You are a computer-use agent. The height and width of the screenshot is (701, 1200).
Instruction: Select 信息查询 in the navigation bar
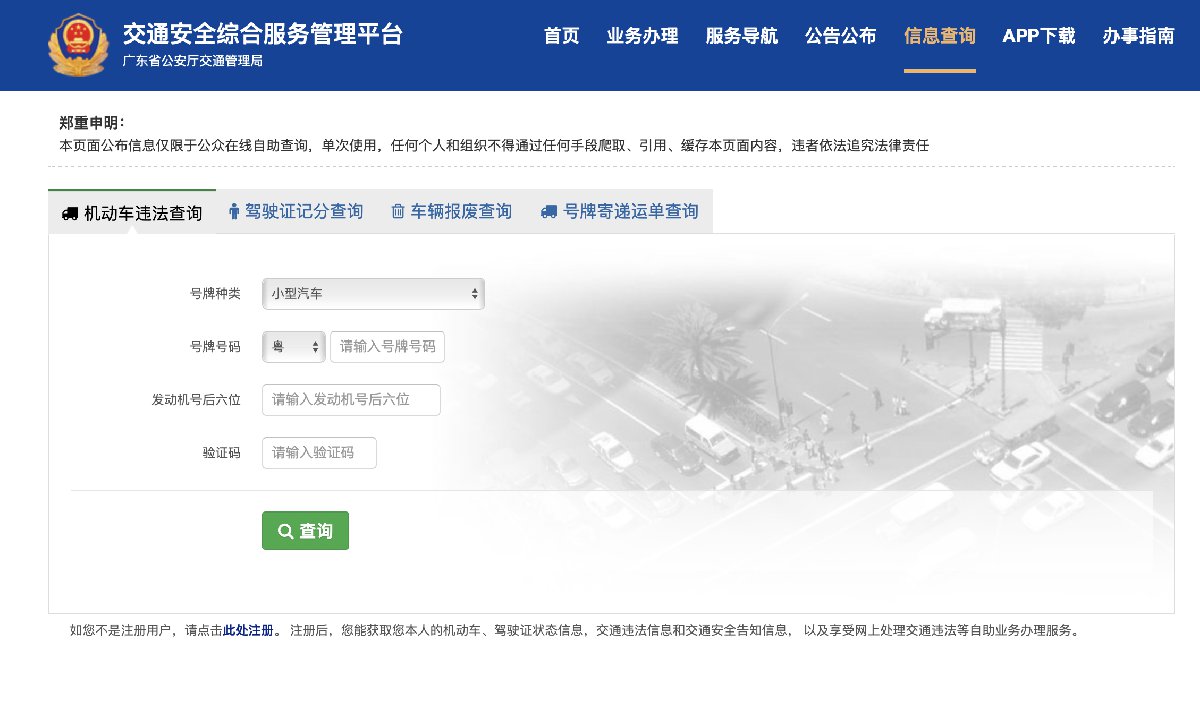click(939, 37)
